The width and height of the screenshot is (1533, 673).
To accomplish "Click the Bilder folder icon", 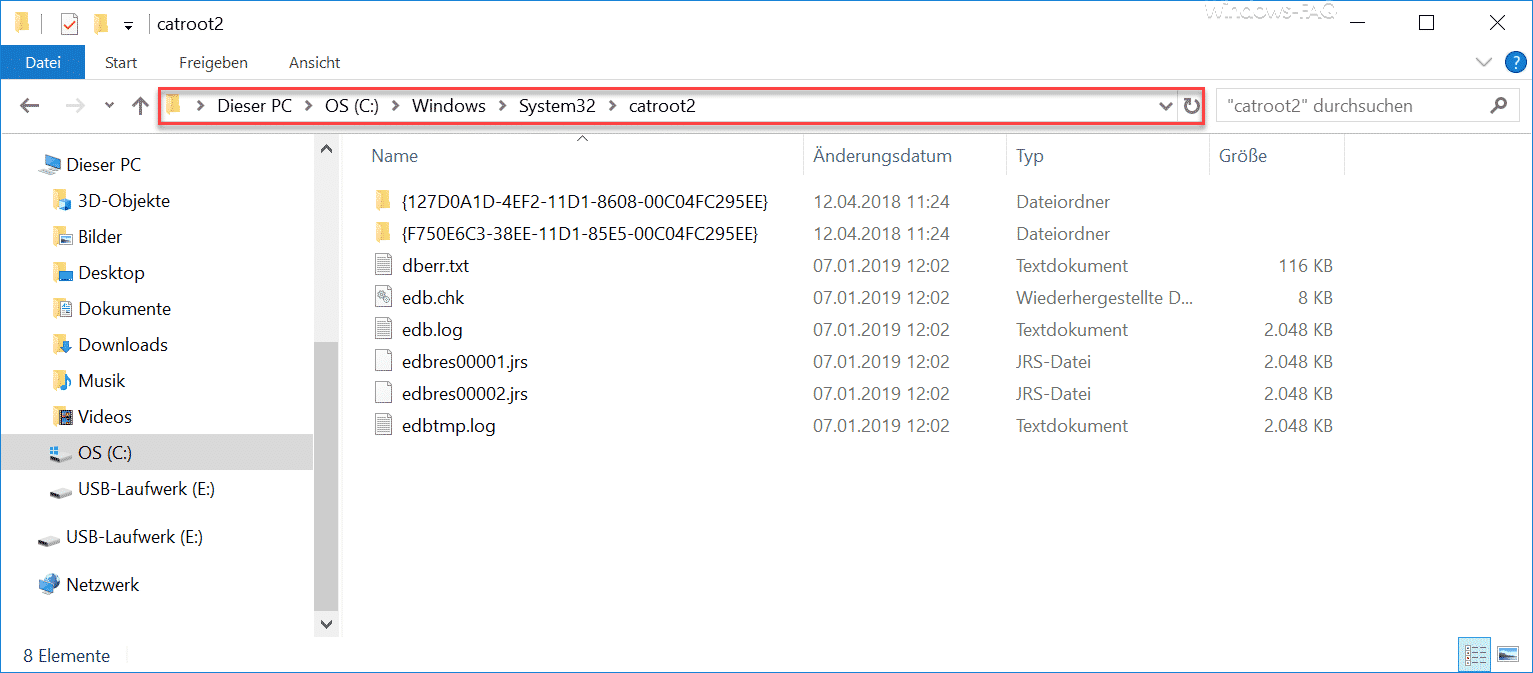I will coord(62,236).
